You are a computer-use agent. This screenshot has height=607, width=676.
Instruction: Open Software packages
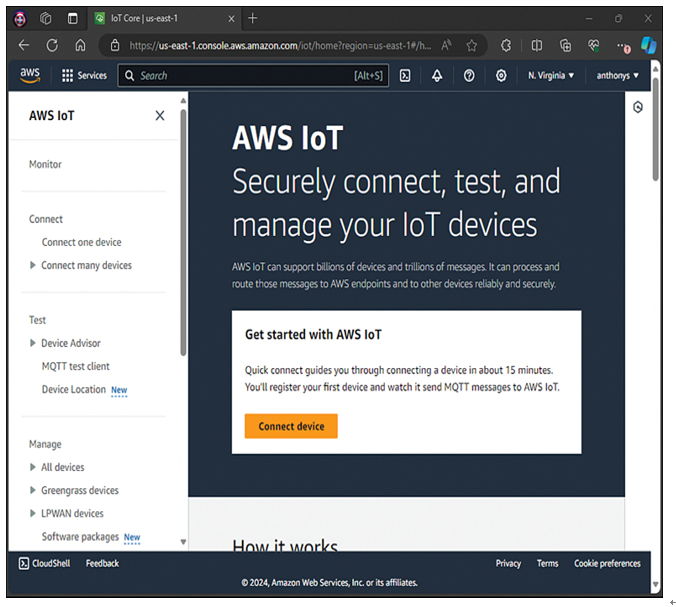(x=80, y=537)
